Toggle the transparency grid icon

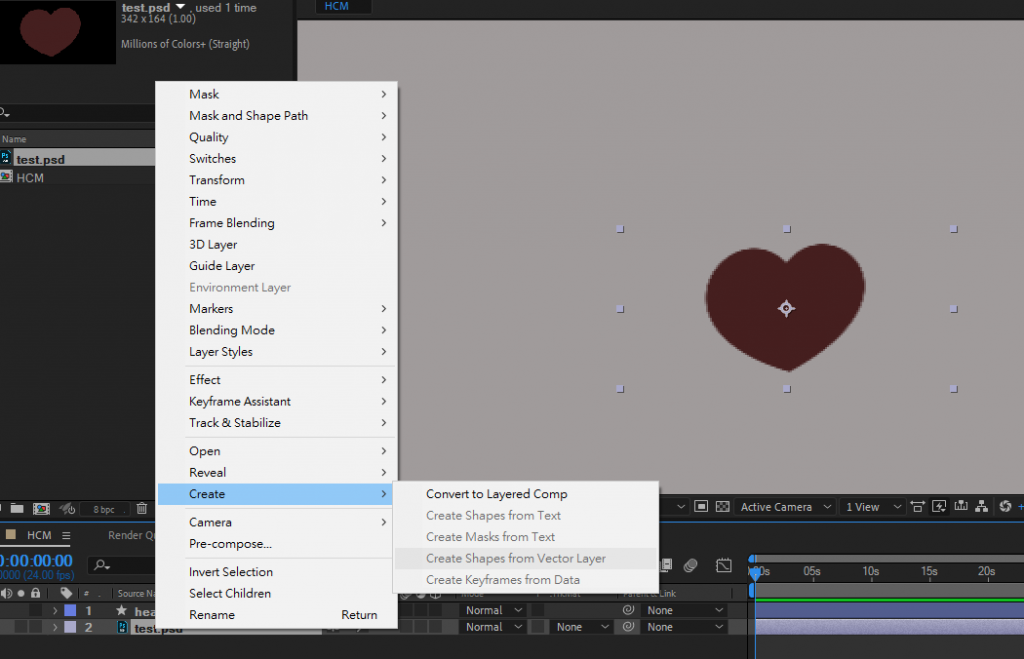(x=722, y=507)
